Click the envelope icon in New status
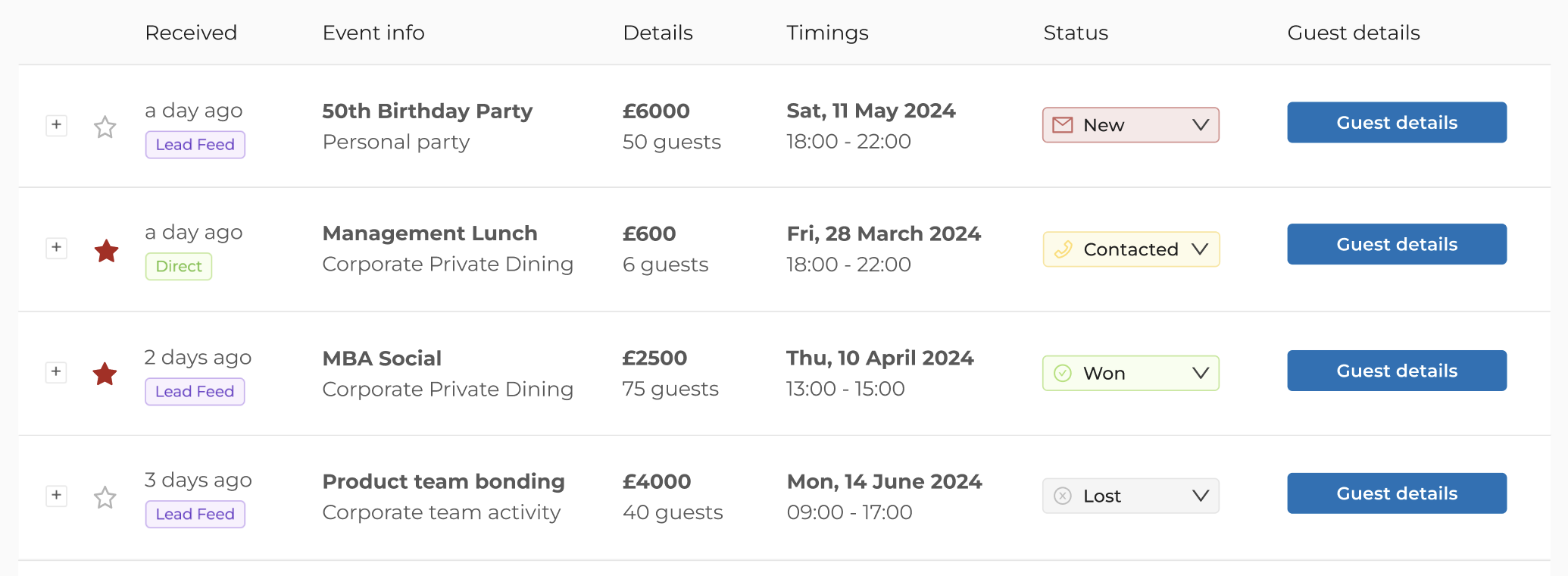This screenshot has width=1568, height=576. pyautogui.click(x=1063, y=125)
